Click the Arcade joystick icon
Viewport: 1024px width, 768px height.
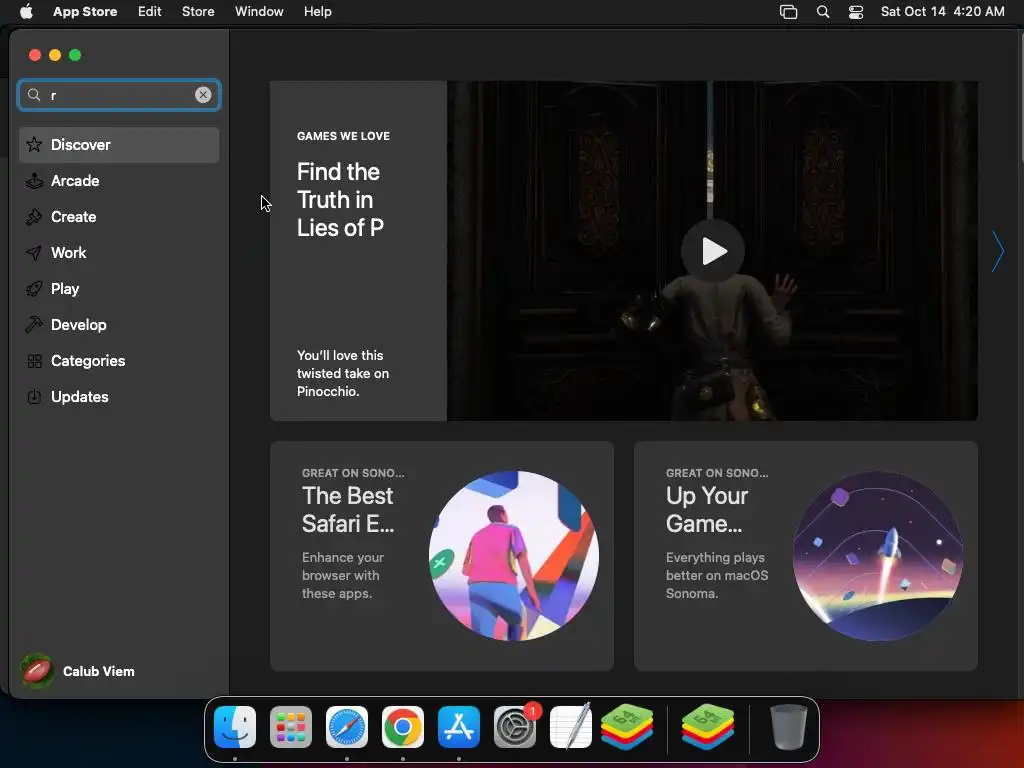click(34, 180)
